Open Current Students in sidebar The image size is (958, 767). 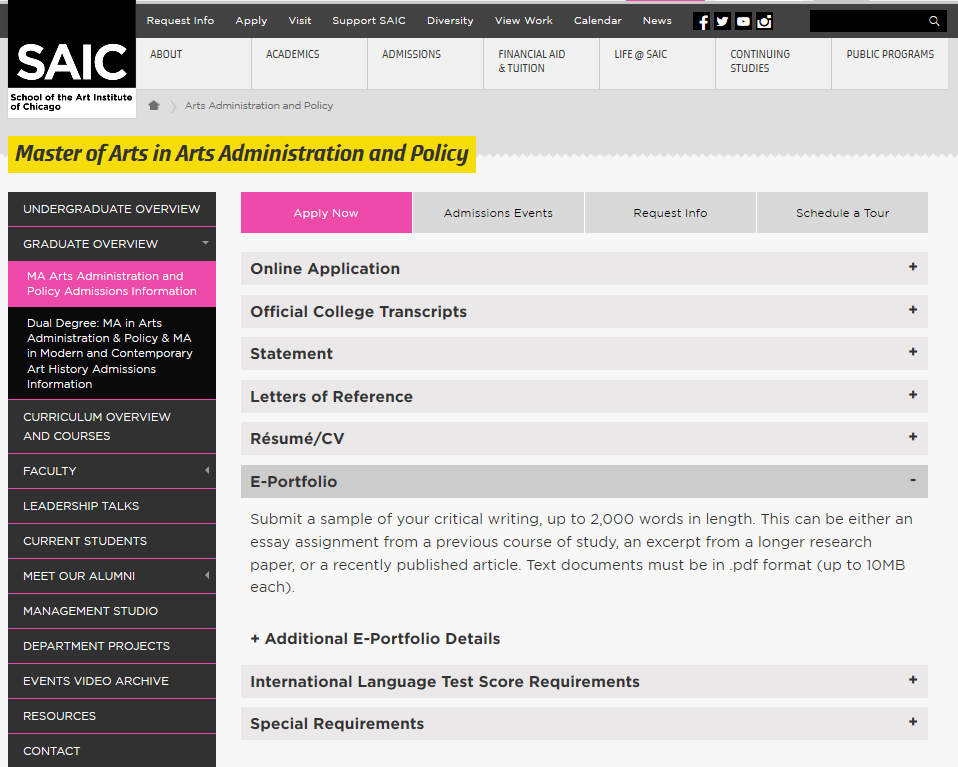[x=112, y=541]
